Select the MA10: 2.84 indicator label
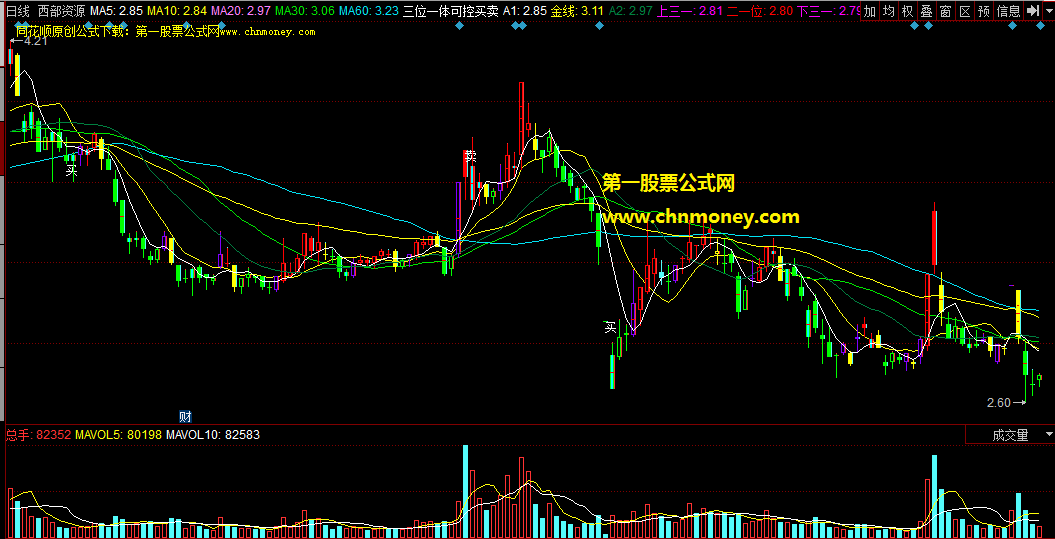The image size is (1055, 539). click(177, 11)
